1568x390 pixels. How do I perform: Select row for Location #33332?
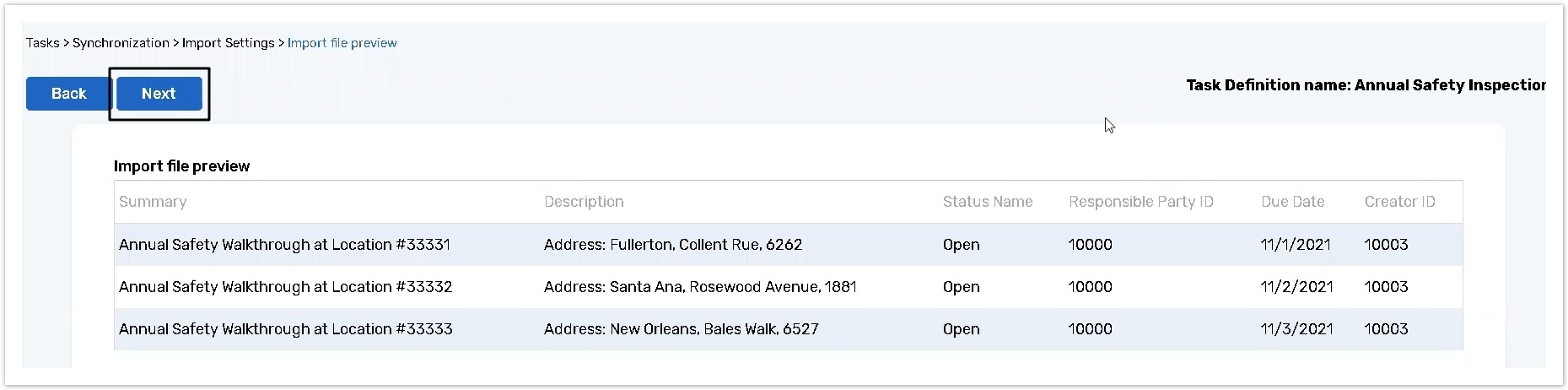point(285,287)
